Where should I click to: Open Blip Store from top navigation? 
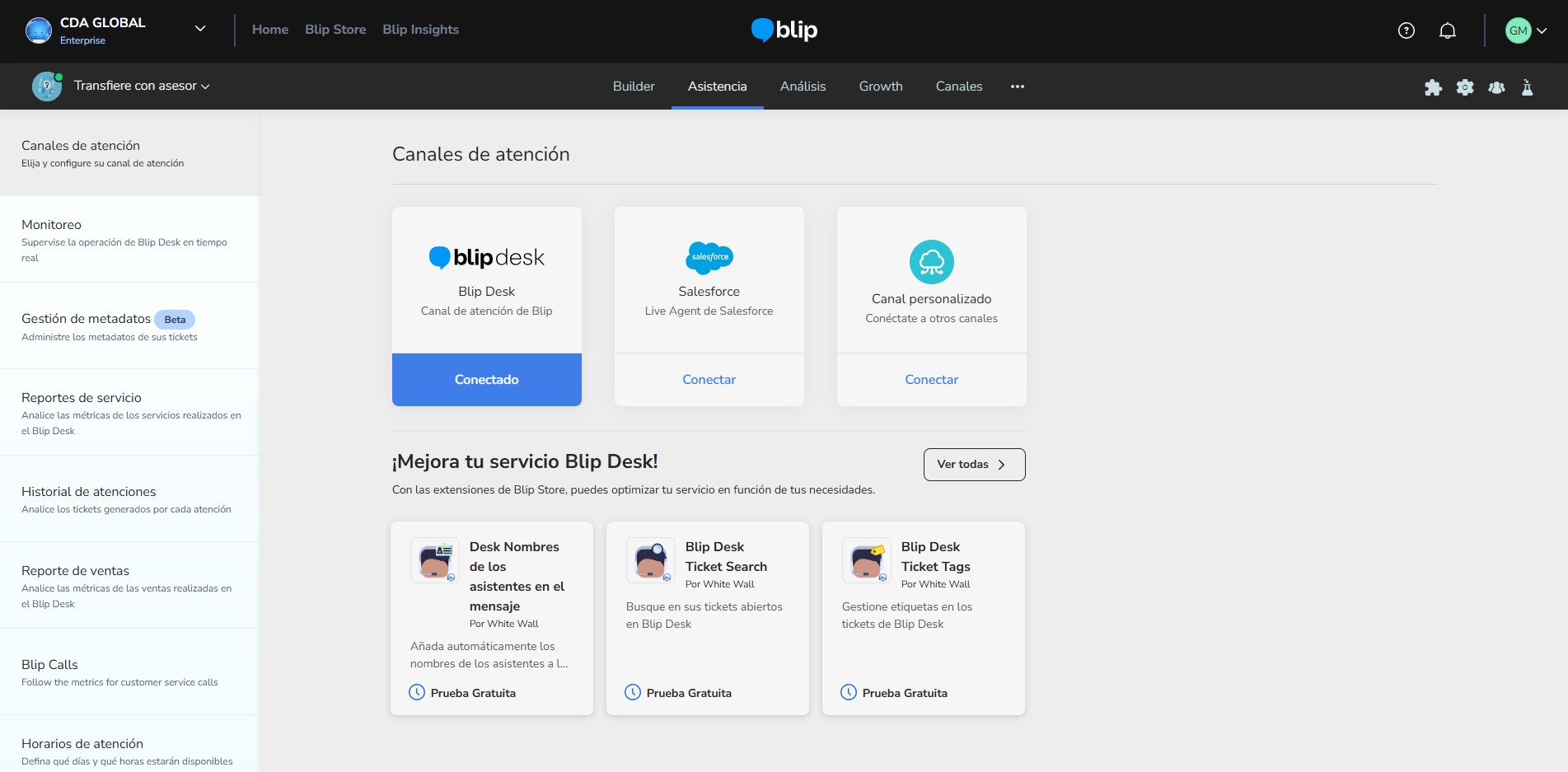tap(335, 30)
